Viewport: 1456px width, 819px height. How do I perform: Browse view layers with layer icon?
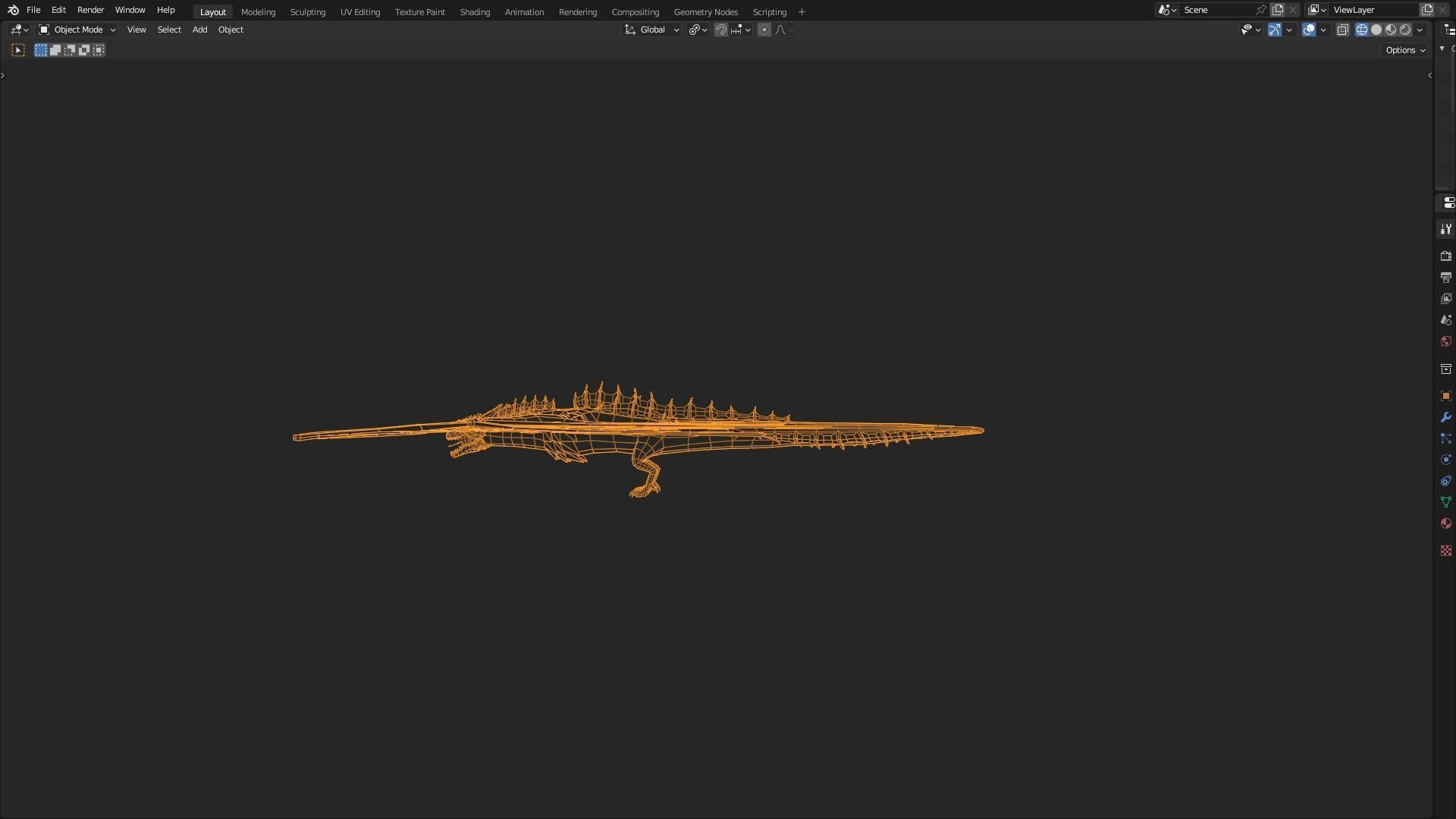coord(1317,10)
